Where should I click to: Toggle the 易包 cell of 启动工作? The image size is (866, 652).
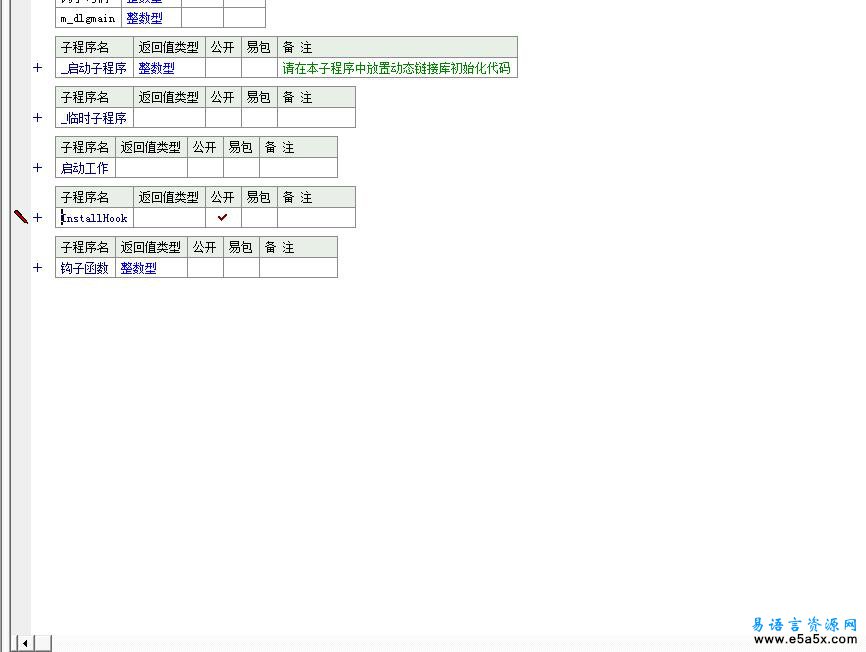pyautogui.click(x=241, y=168)
